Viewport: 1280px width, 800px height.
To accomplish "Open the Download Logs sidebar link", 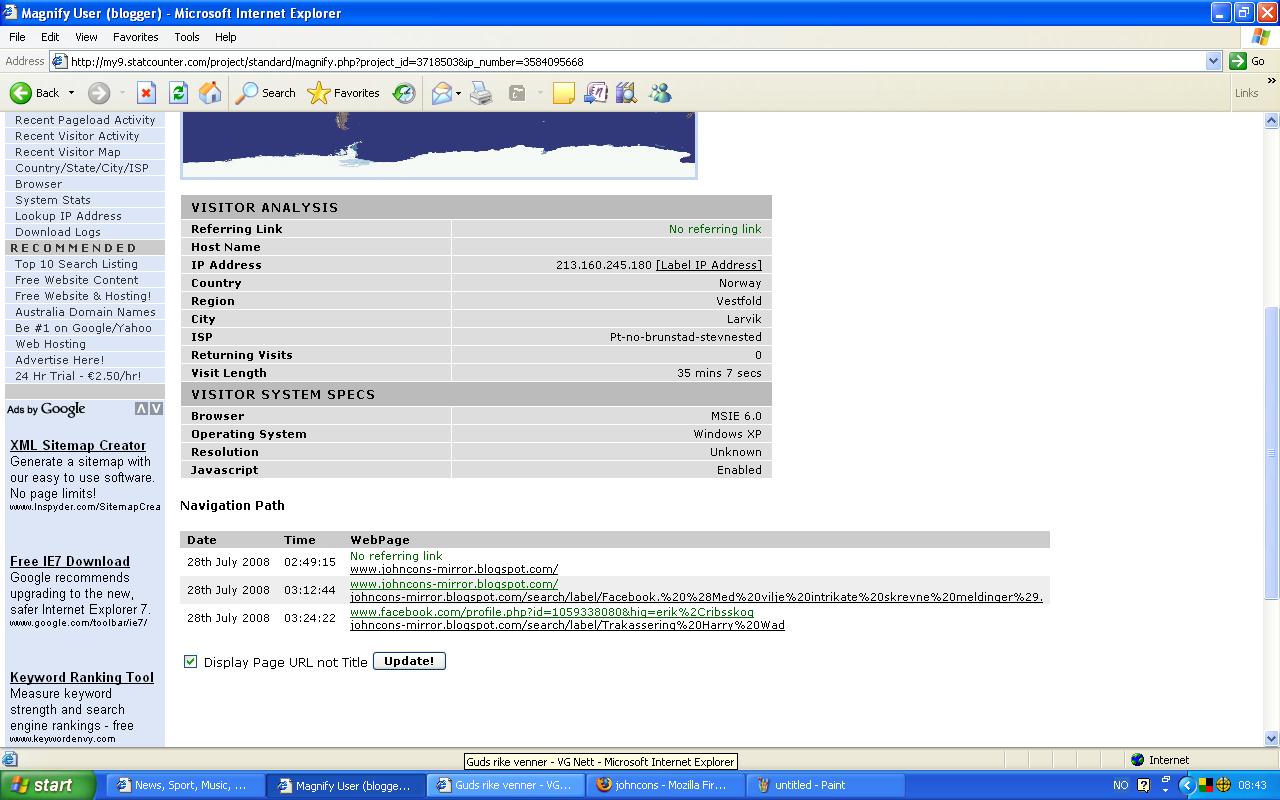I will 58,232.
